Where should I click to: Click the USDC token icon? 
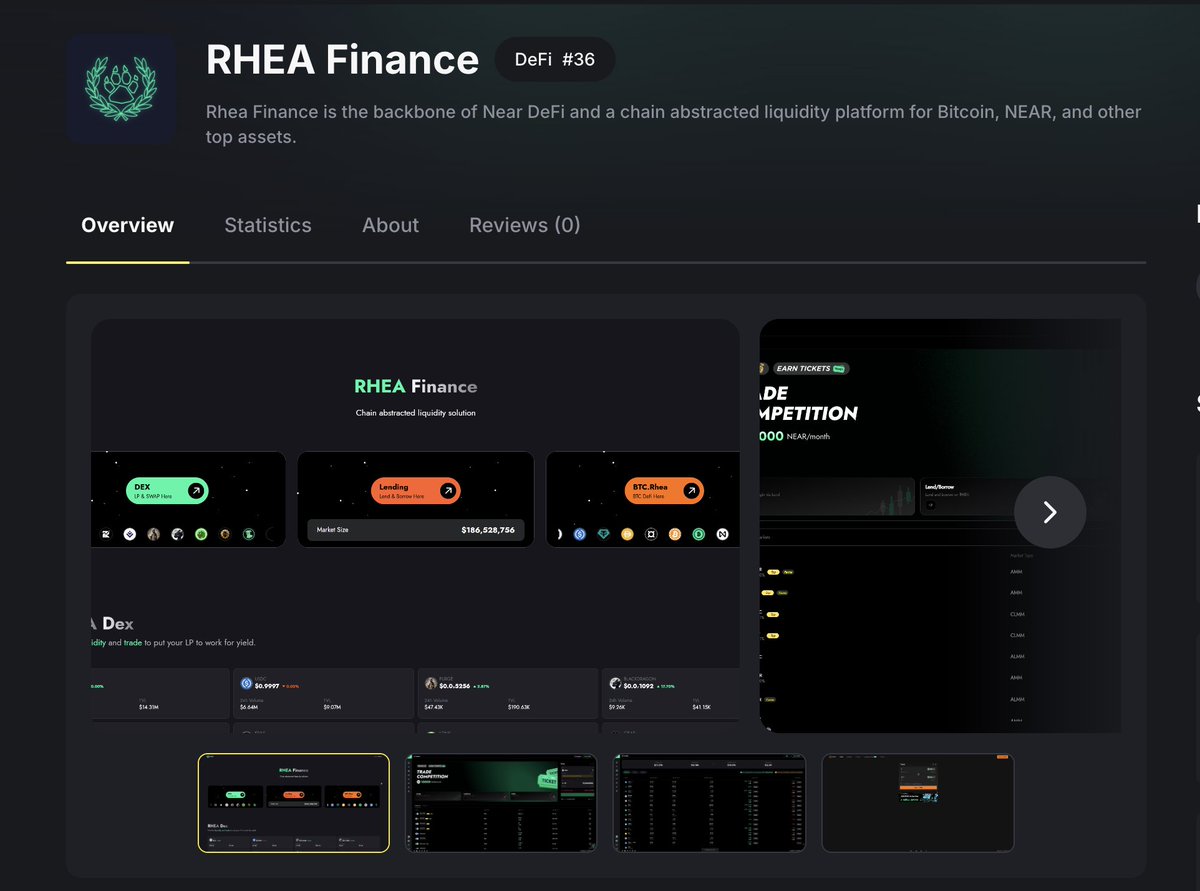[x=245, y=683]
